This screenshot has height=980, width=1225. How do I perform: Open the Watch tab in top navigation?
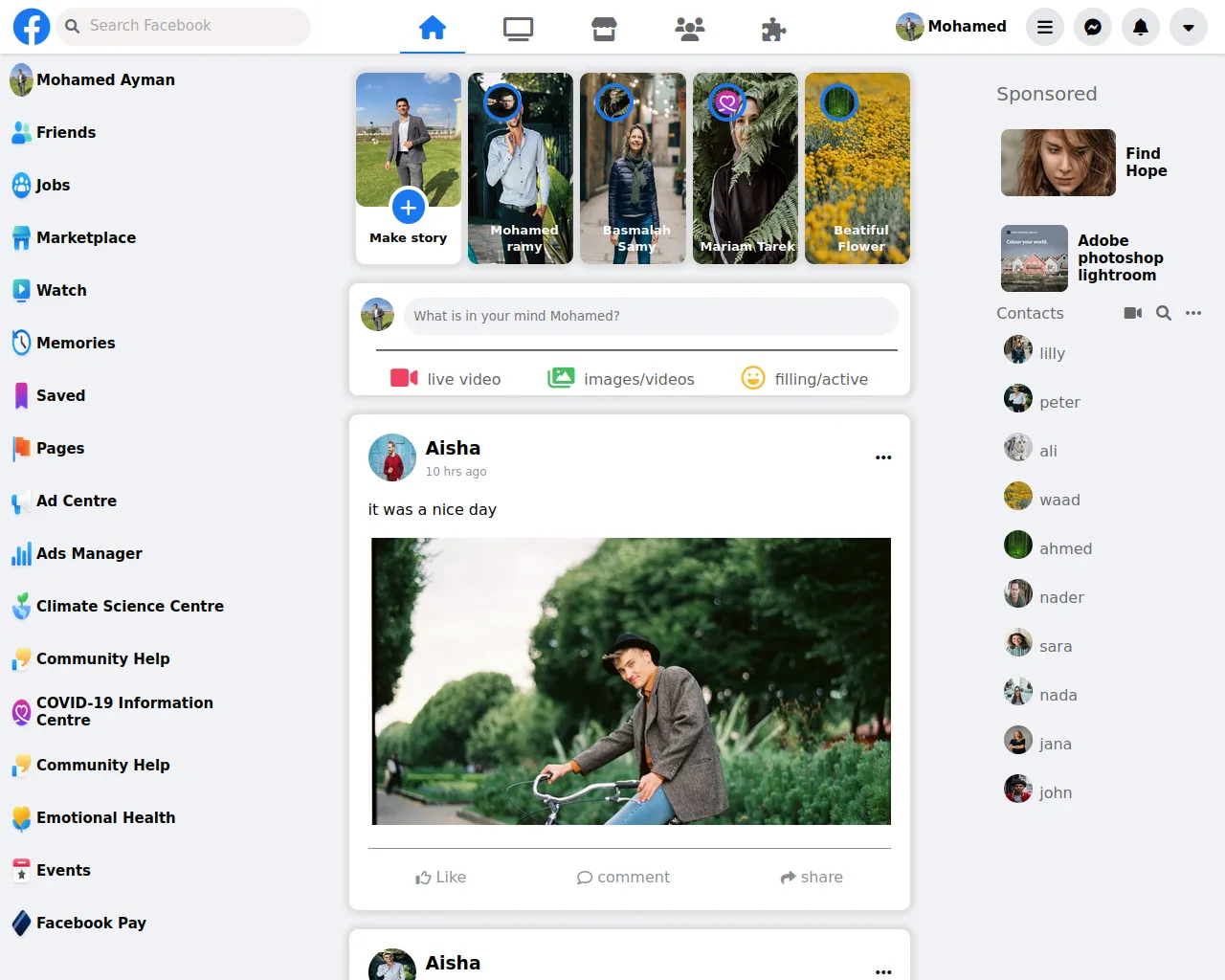(x=519, y=30)
